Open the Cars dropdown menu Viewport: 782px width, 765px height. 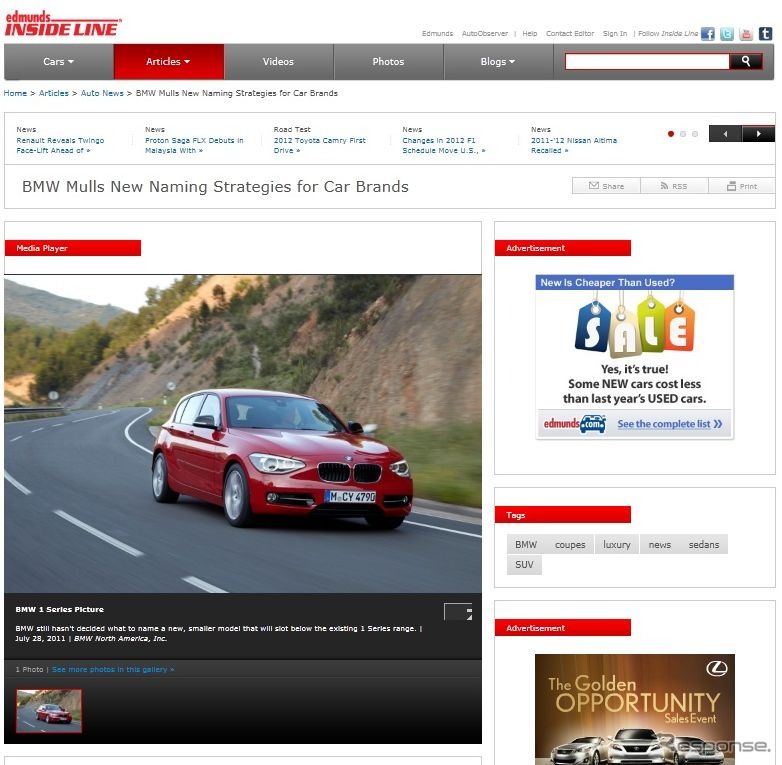pos(59,62)
